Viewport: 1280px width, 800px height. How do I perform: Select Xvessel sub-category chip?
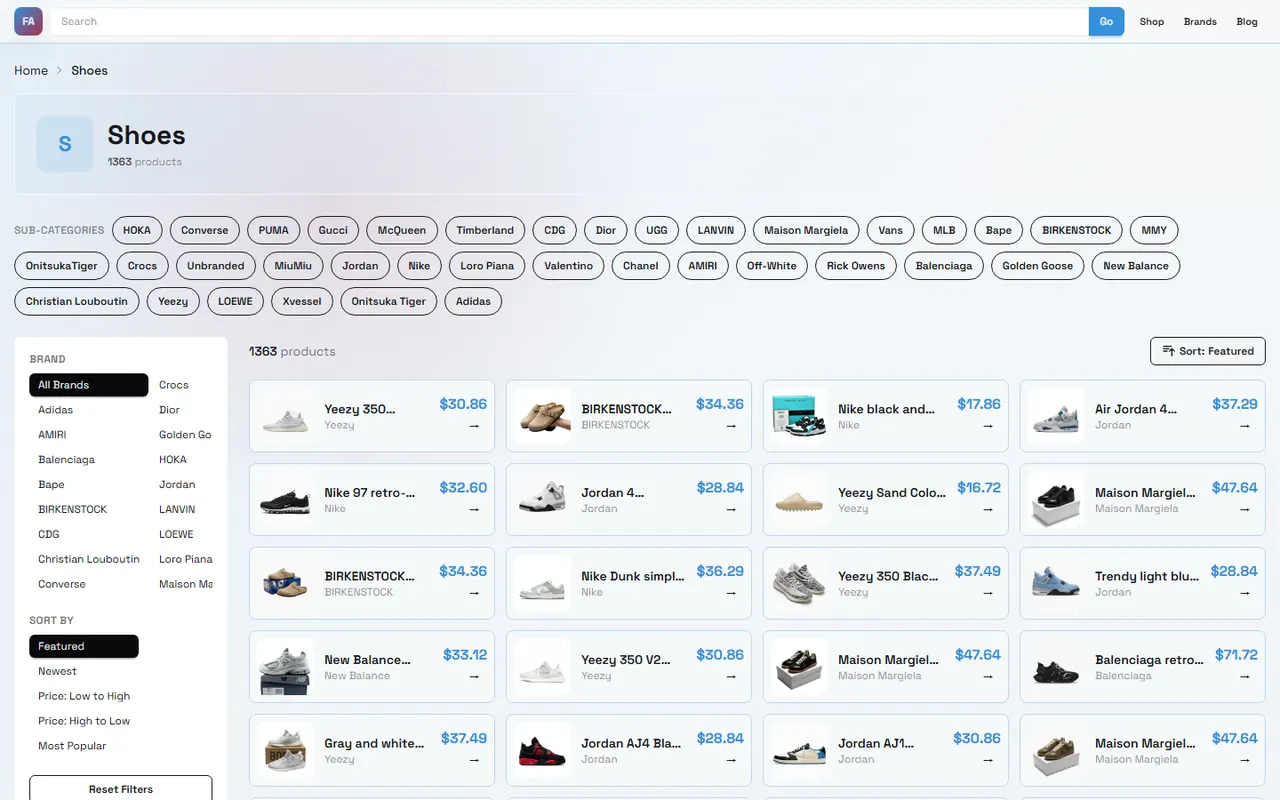[302, 301]
